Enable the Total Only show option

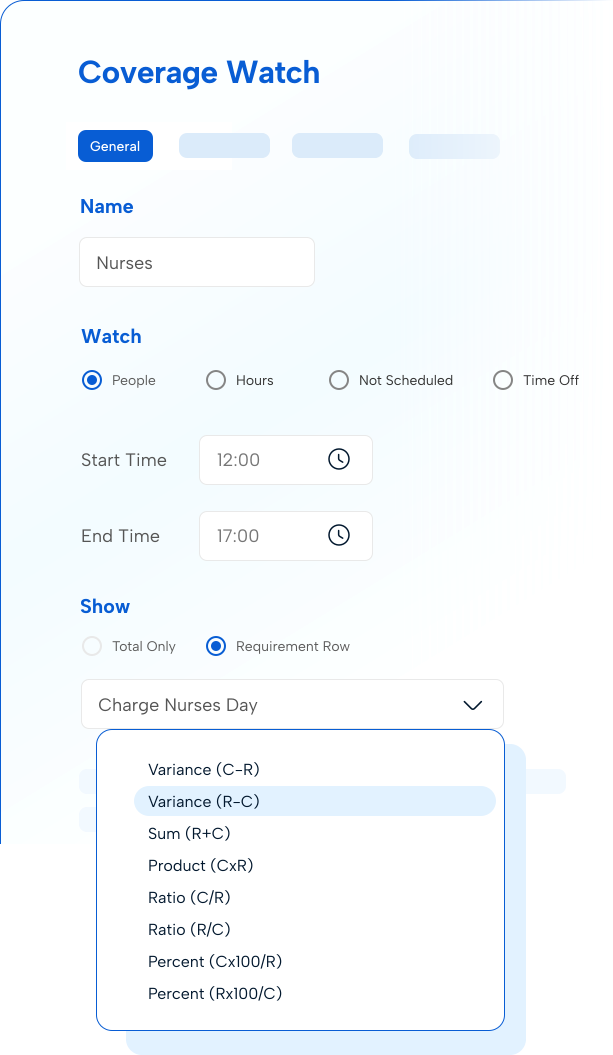pos(91,646)
